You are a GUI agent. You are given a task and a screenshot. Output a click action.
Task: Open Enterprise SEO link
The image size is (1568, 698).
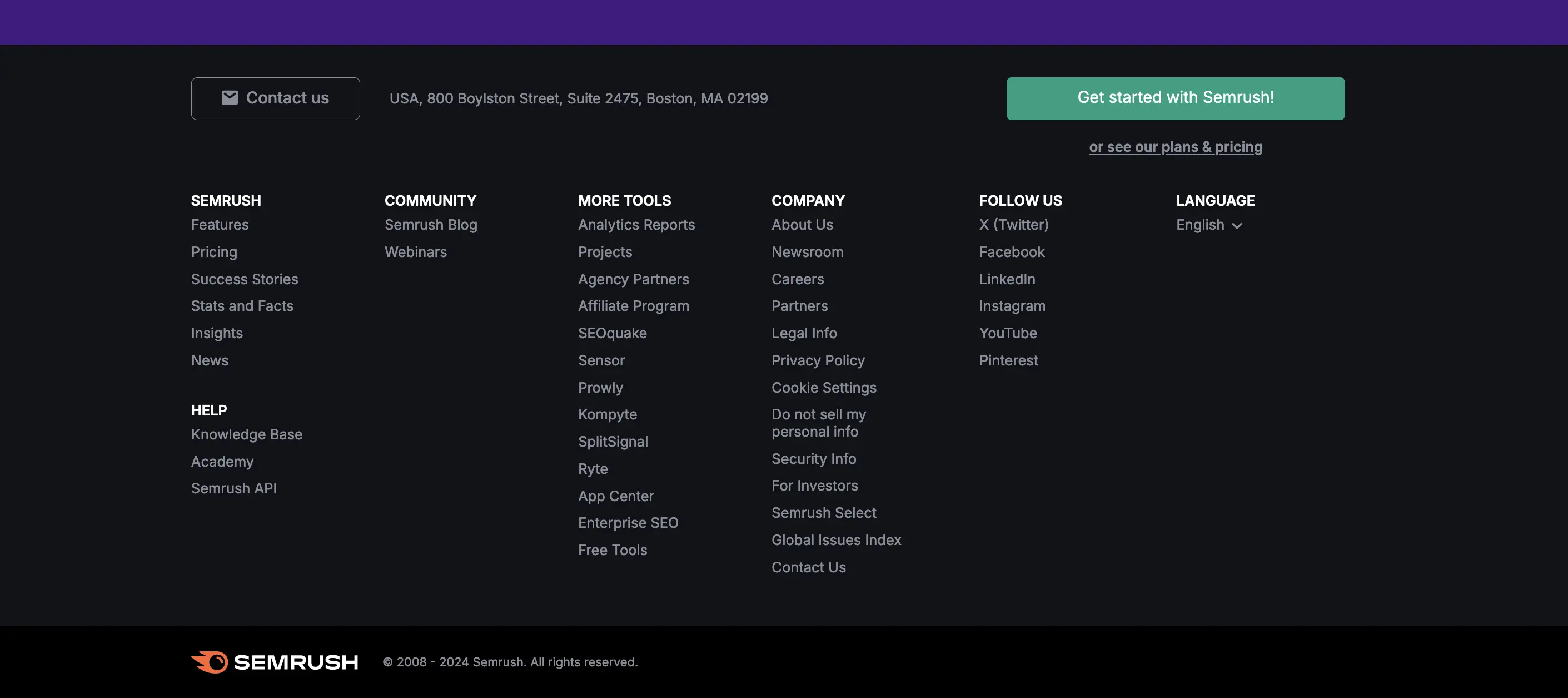coord(628,523)
